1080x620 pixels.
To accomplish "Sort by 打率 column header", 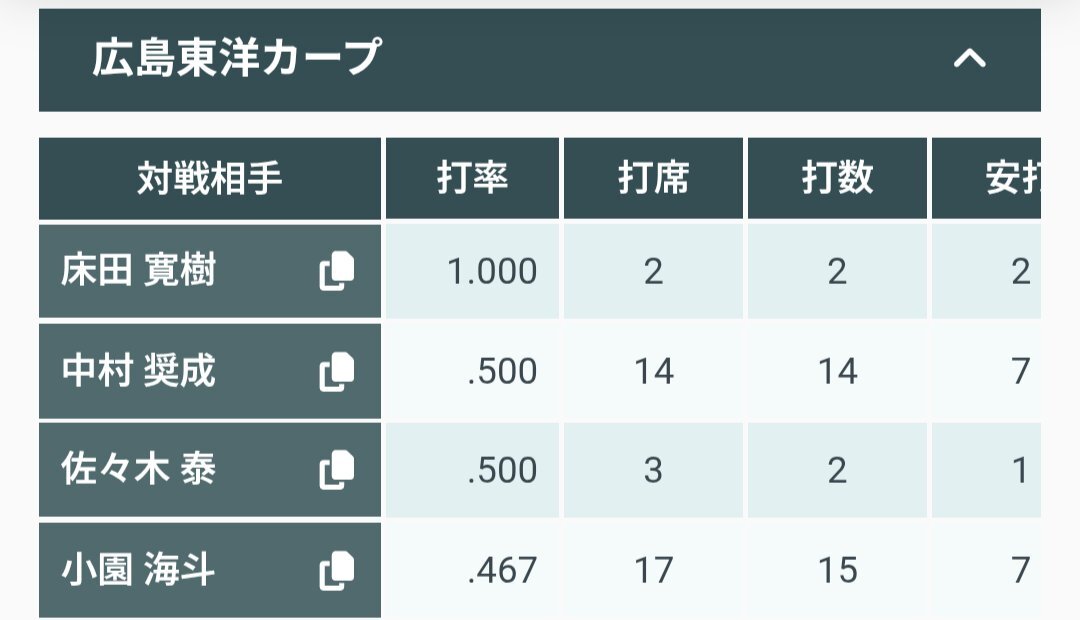I will 473,179.
